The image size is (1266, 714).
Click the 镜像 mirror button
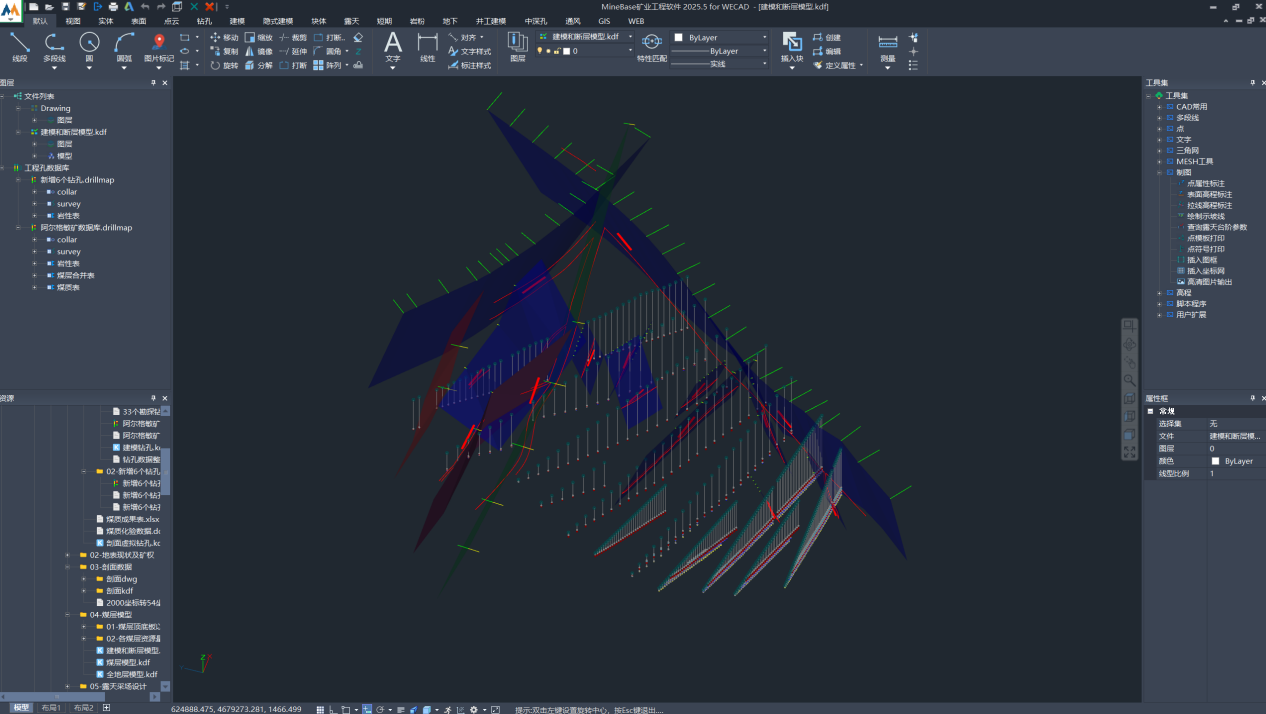[x=258, y=51]
